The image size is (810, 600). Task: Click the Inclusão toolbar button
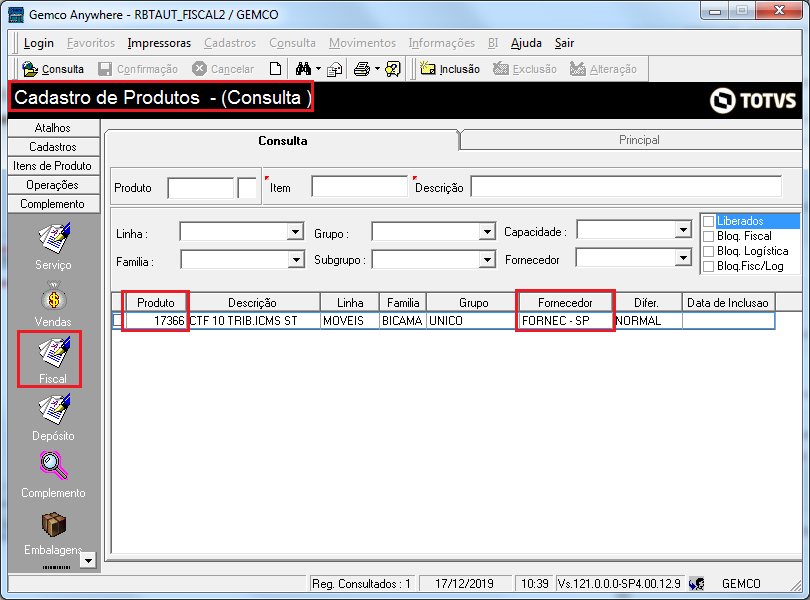(x=450, y=69)
